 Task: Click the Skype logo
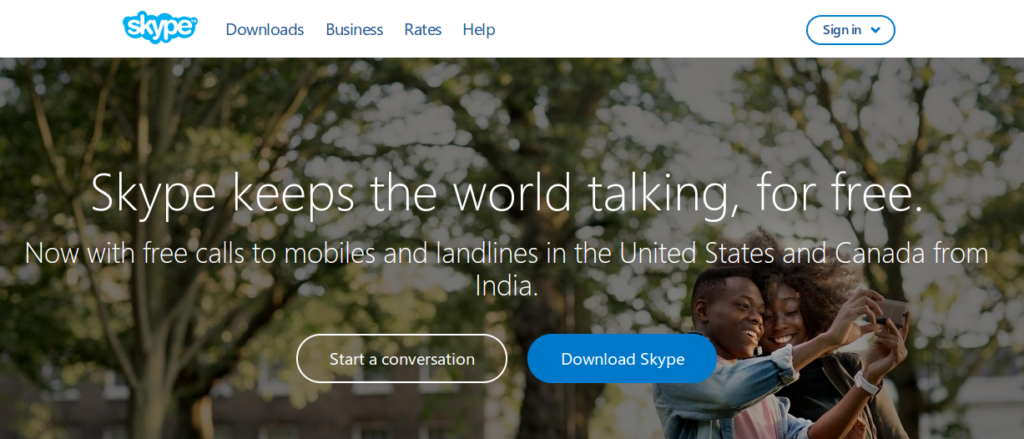(x=159, y=27)
